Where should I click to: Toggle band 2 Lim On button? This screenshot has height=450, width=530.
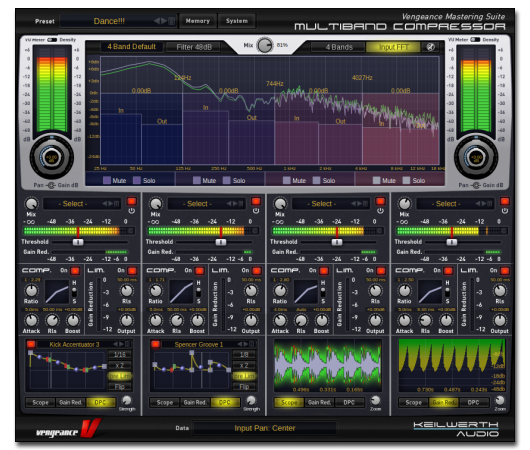pyautogui.click(x=257, y=271)
